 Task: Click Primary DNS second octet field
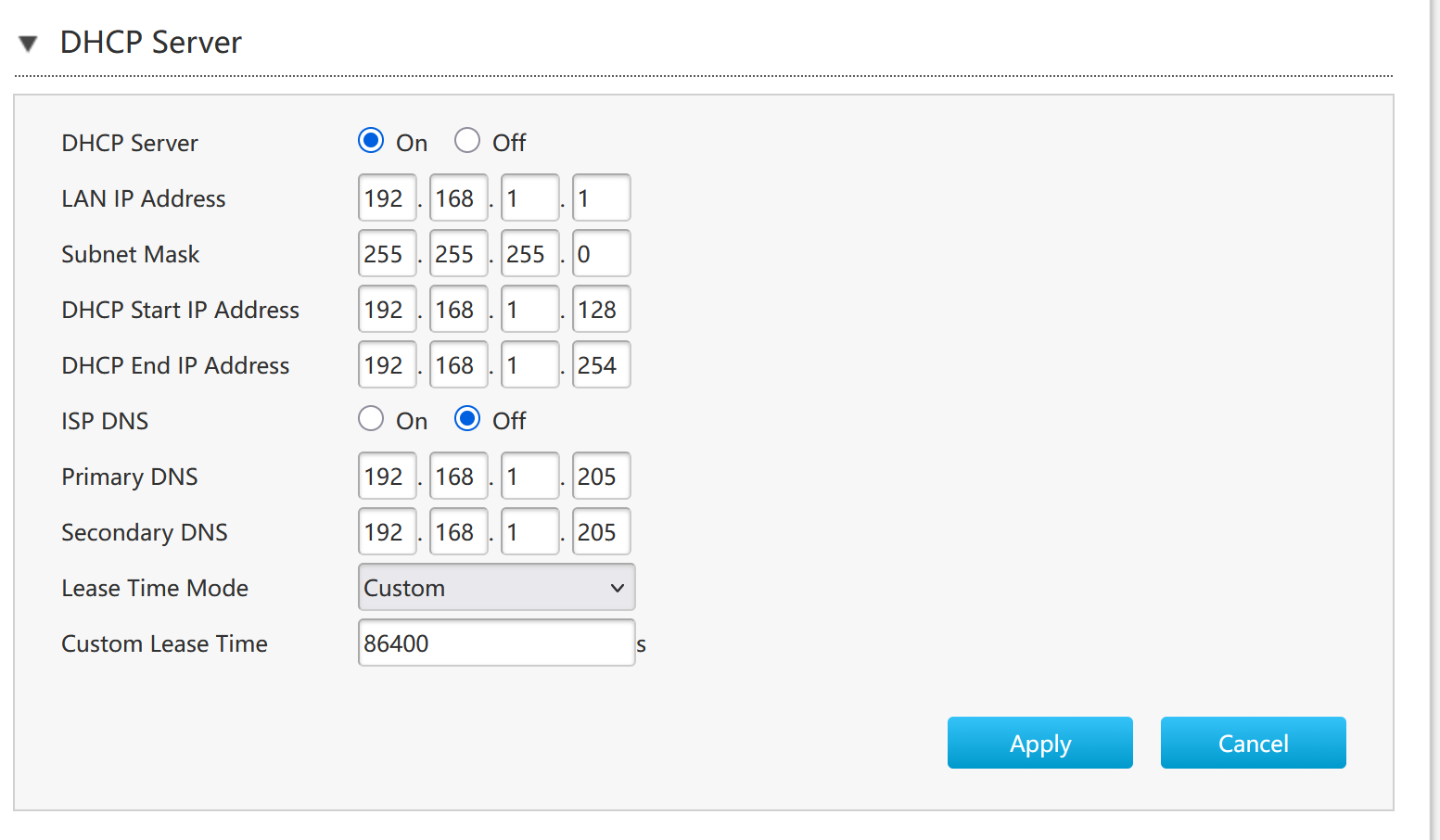coord(458,476)
